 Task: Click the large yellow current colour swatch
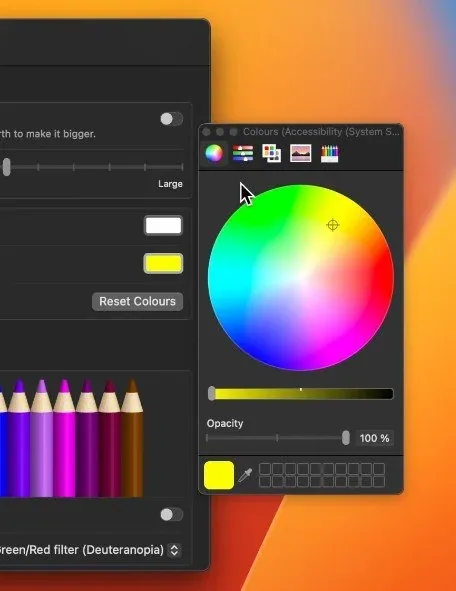coord(219,475)
